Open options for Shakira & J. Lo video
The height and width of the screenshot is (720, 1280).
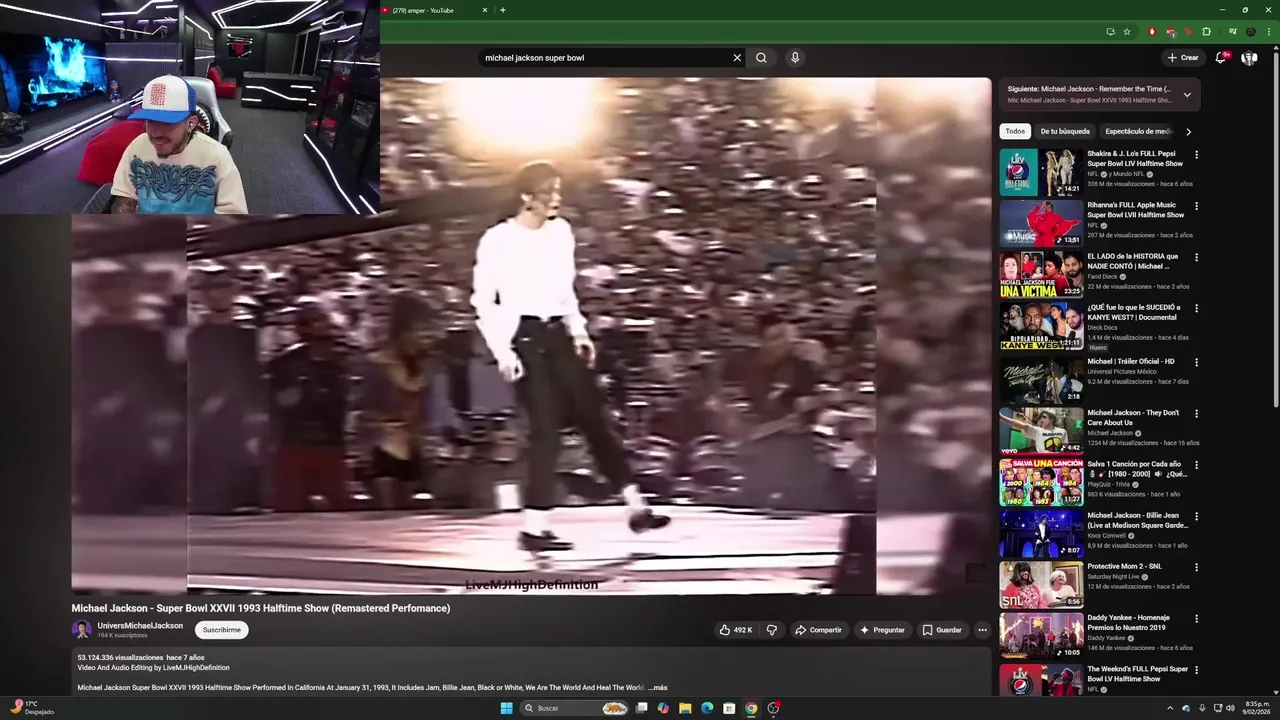[x=1196, y=155]
